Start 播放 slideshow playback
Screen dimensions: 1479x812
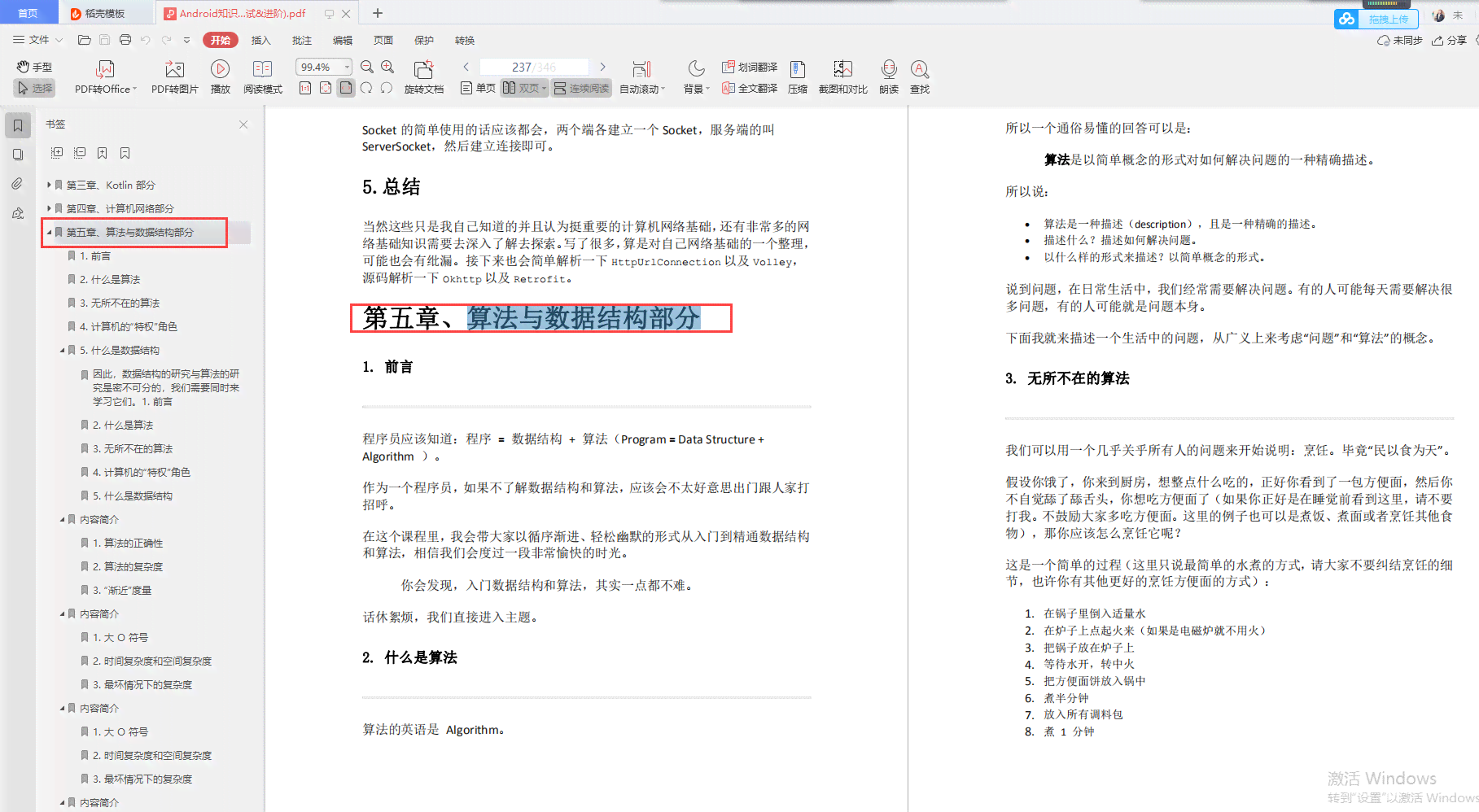(x=220, y=77)
